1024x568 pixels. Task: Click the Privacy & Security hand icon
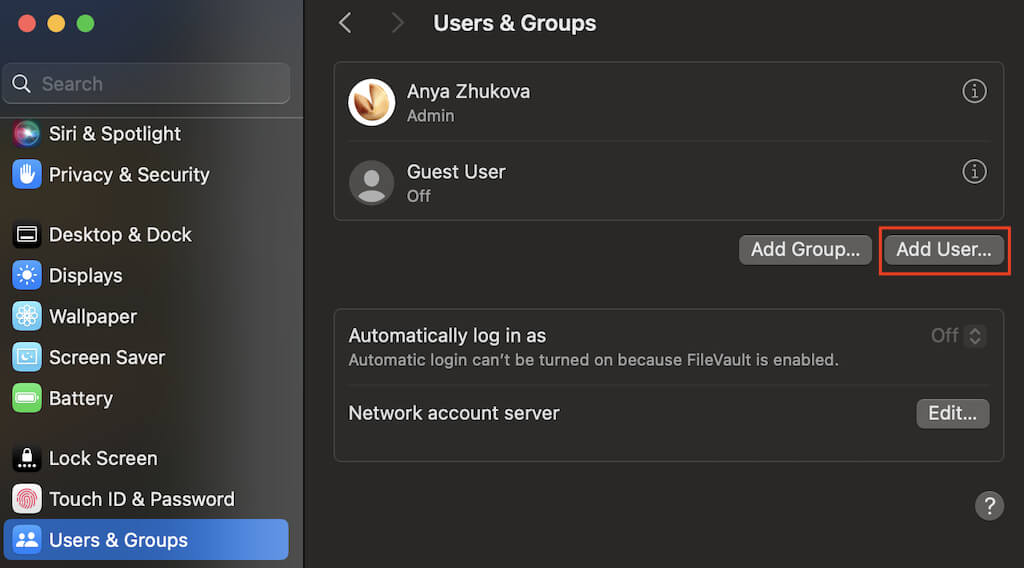click(27, 174)
